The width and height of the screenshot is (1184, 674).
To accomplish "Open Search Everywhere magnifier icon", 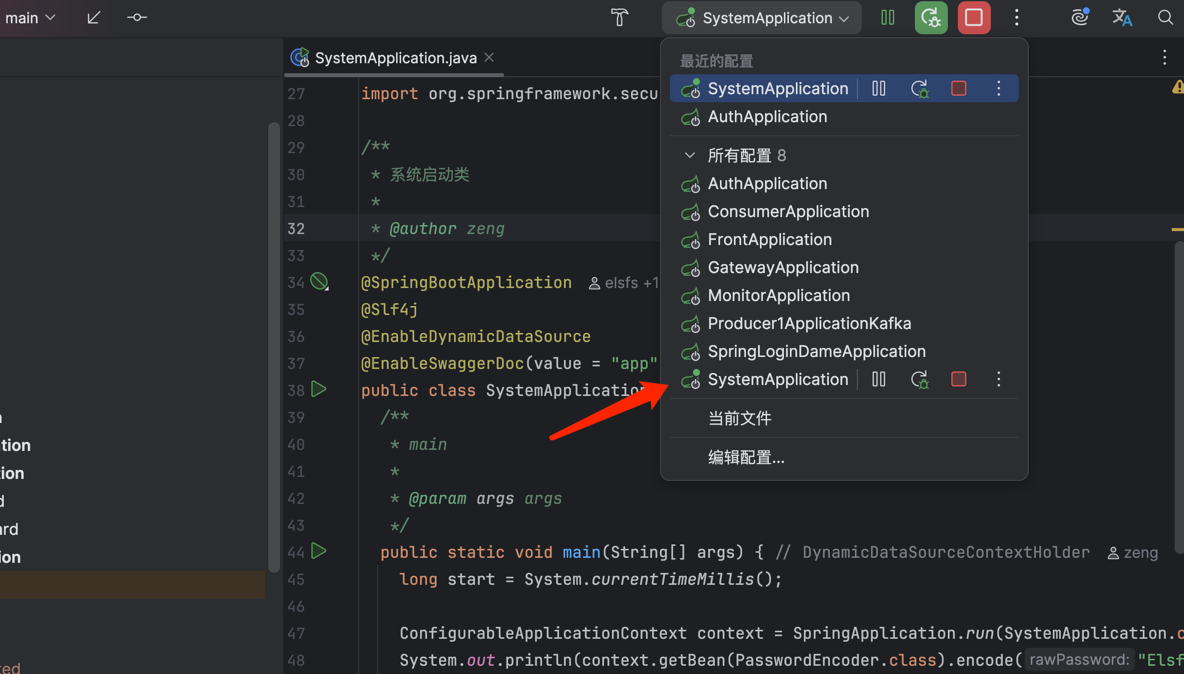I will click(x=1165, y=17).
